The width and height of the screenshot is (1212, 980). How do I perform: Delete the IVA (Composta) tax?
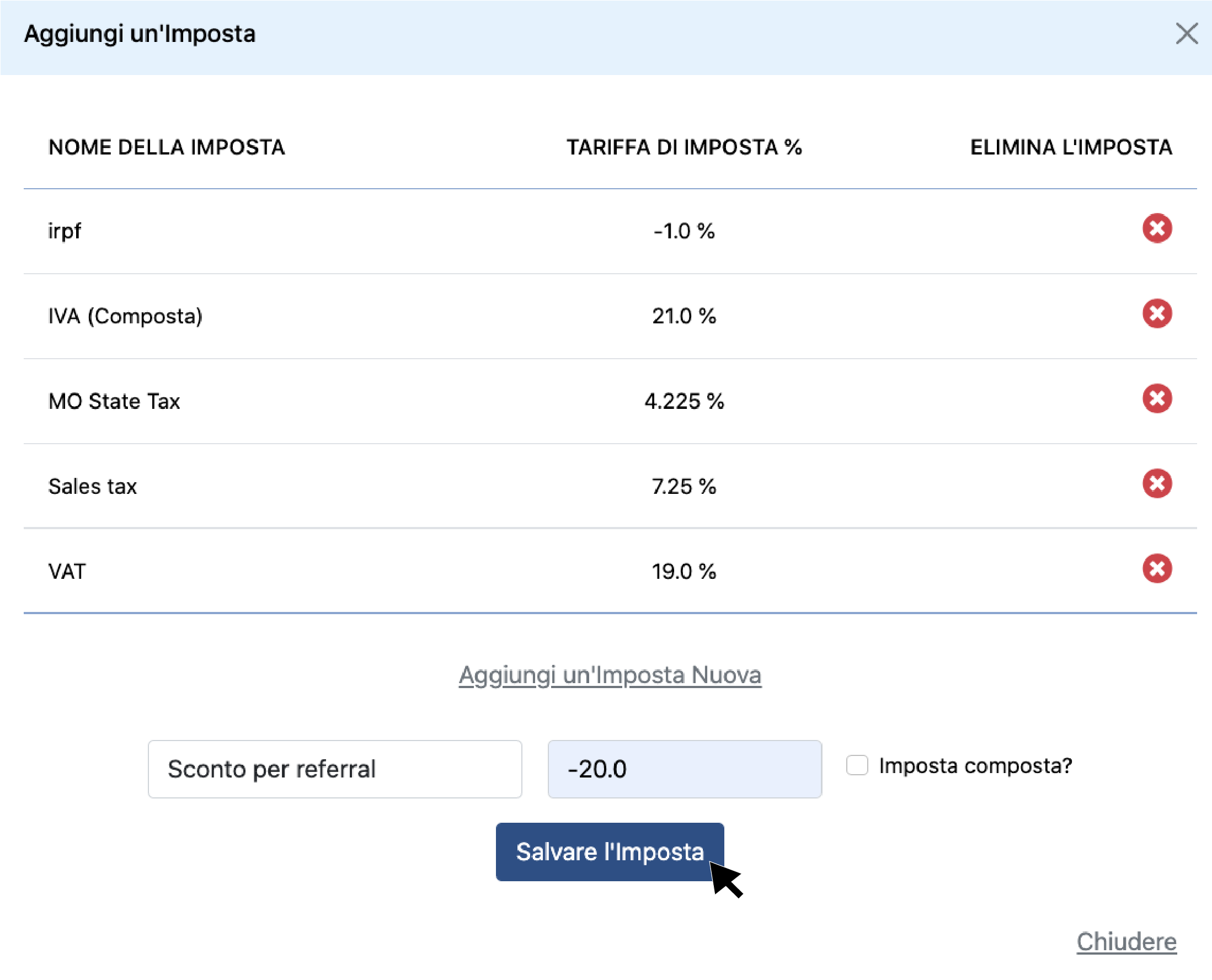click(x=1157, y=314)
